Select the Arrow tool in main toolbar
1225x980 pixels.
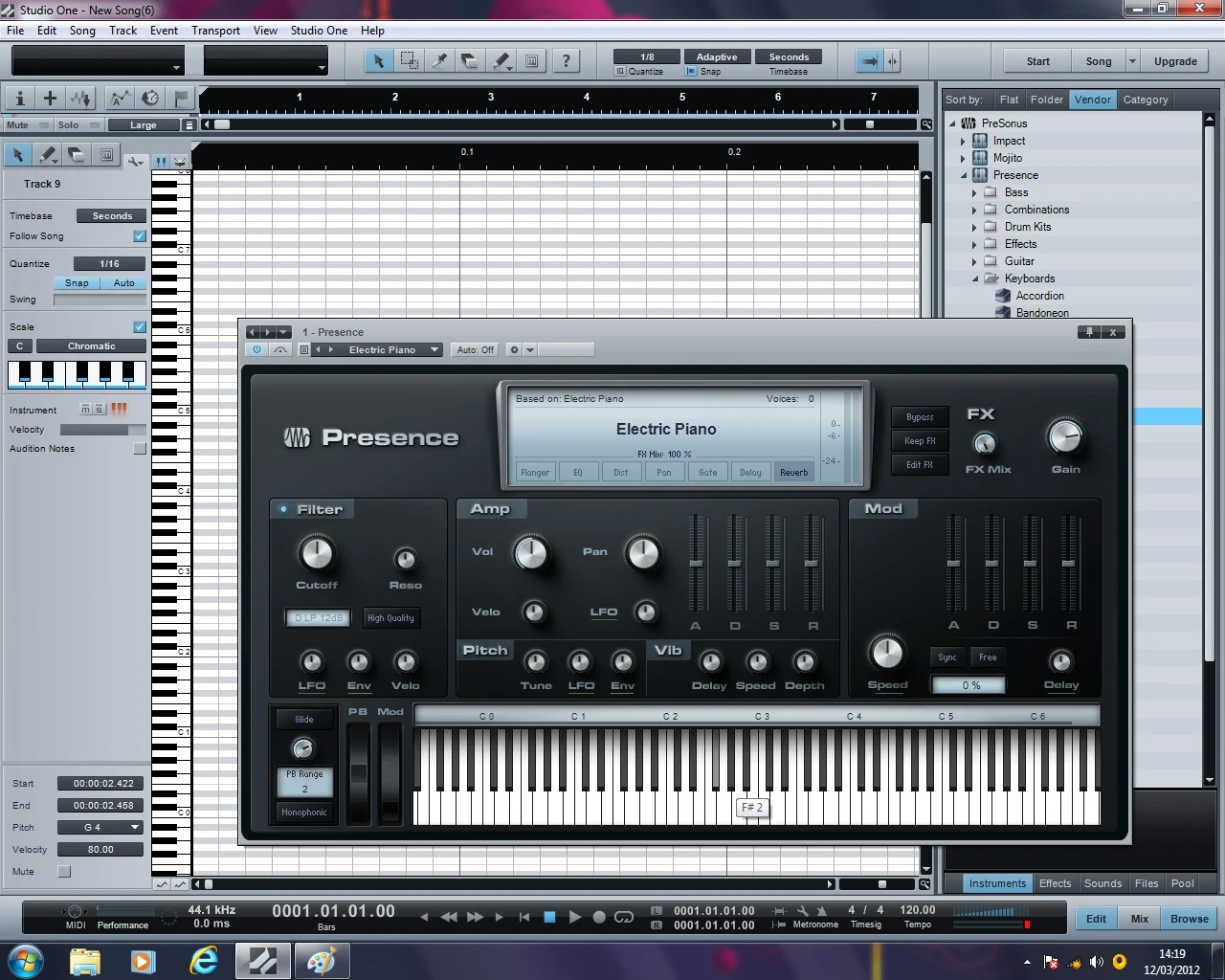coord(378,61)
